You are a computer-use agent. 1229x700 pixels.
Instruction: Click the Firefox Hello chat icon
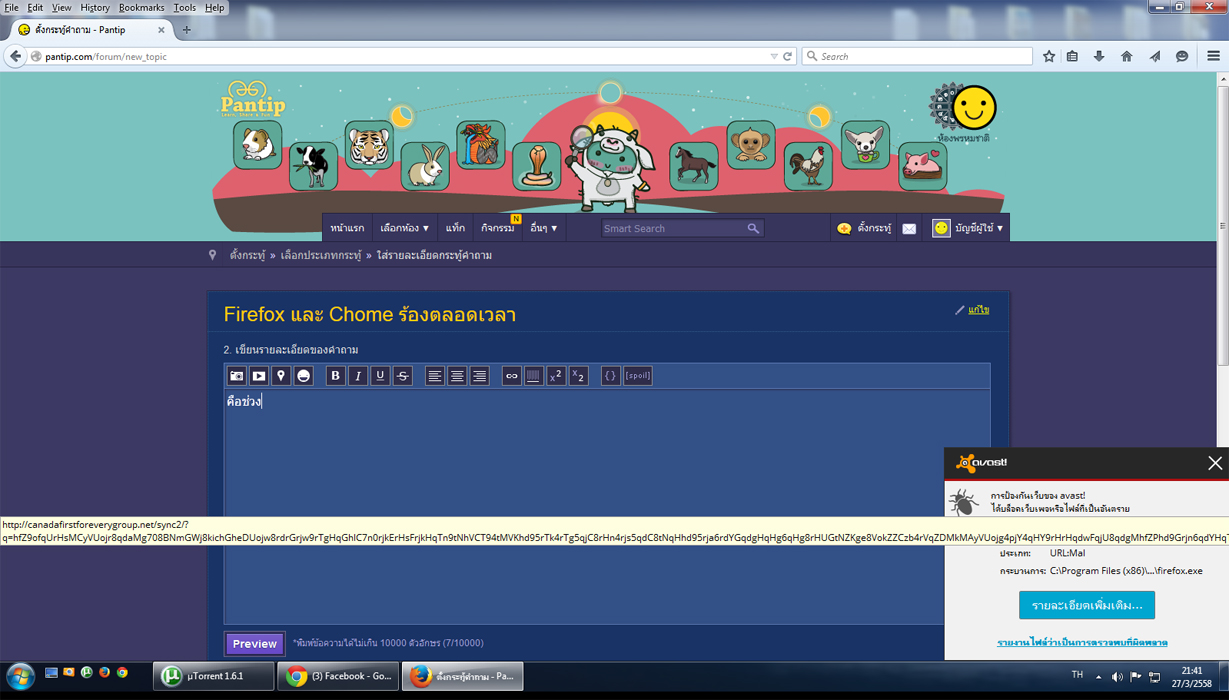coord(1182,56)
